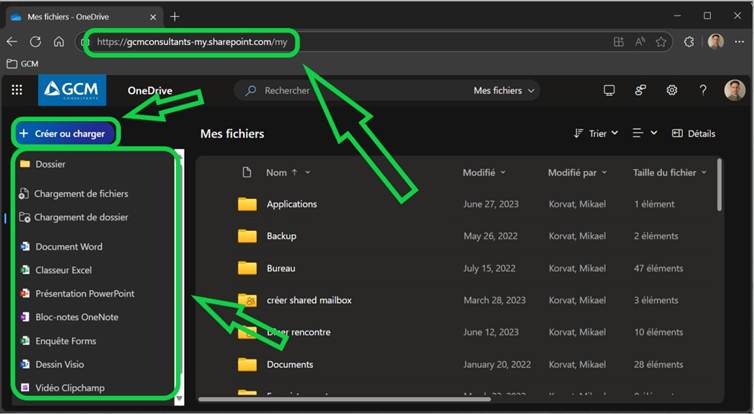Click Korvat, Mikael in the Backup row
The width and height of the screenshot is (754, 414).
577,236
